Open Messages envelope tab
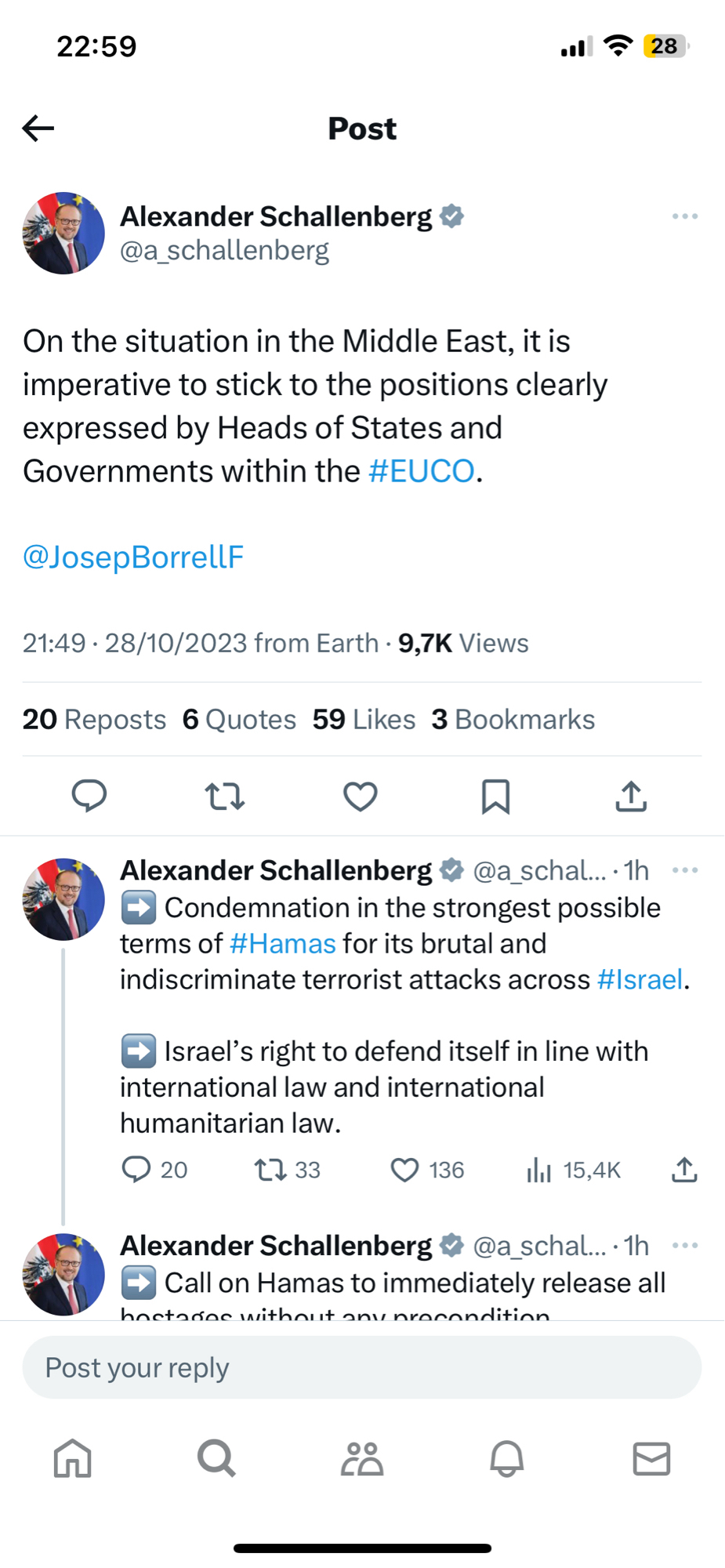The image size is (725, 1568). [x=651, y=1459]
